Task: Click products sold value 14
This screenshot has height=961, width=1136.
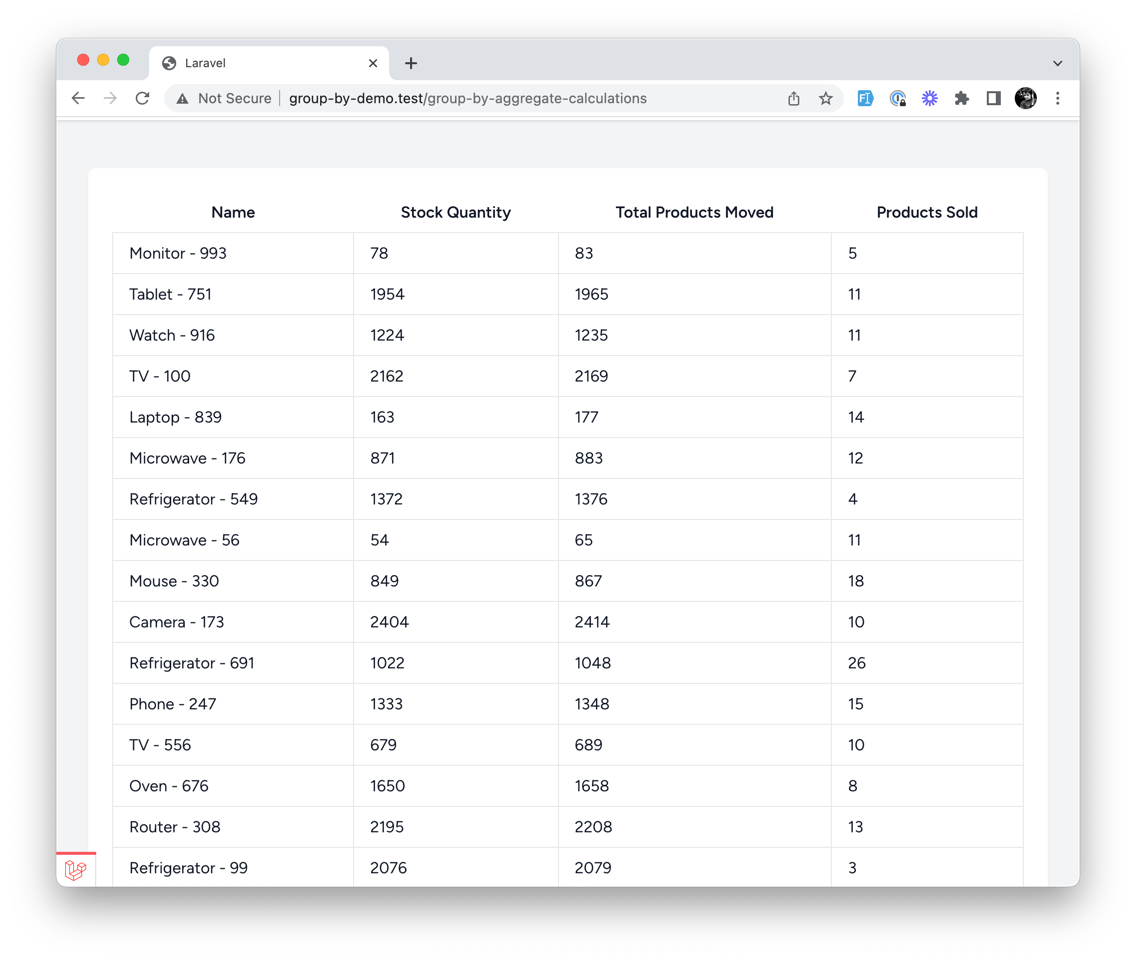Action: tap(856, 417)
